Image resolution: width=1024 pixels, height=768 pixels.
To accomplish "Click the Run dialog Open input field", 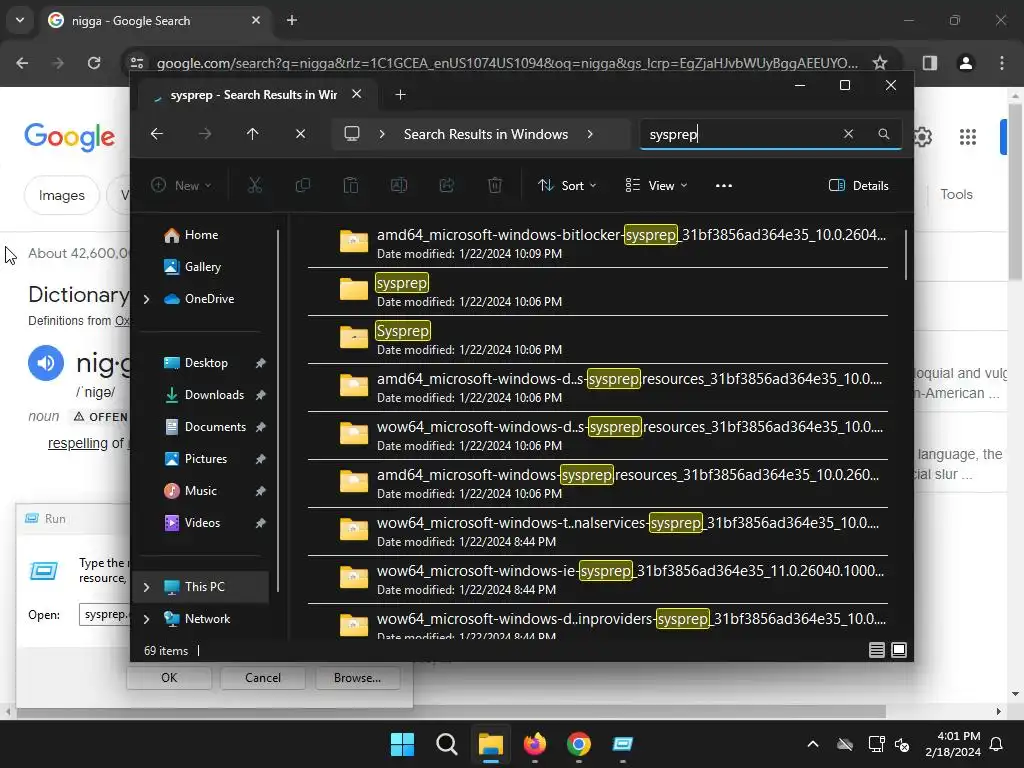I will 104,615.
